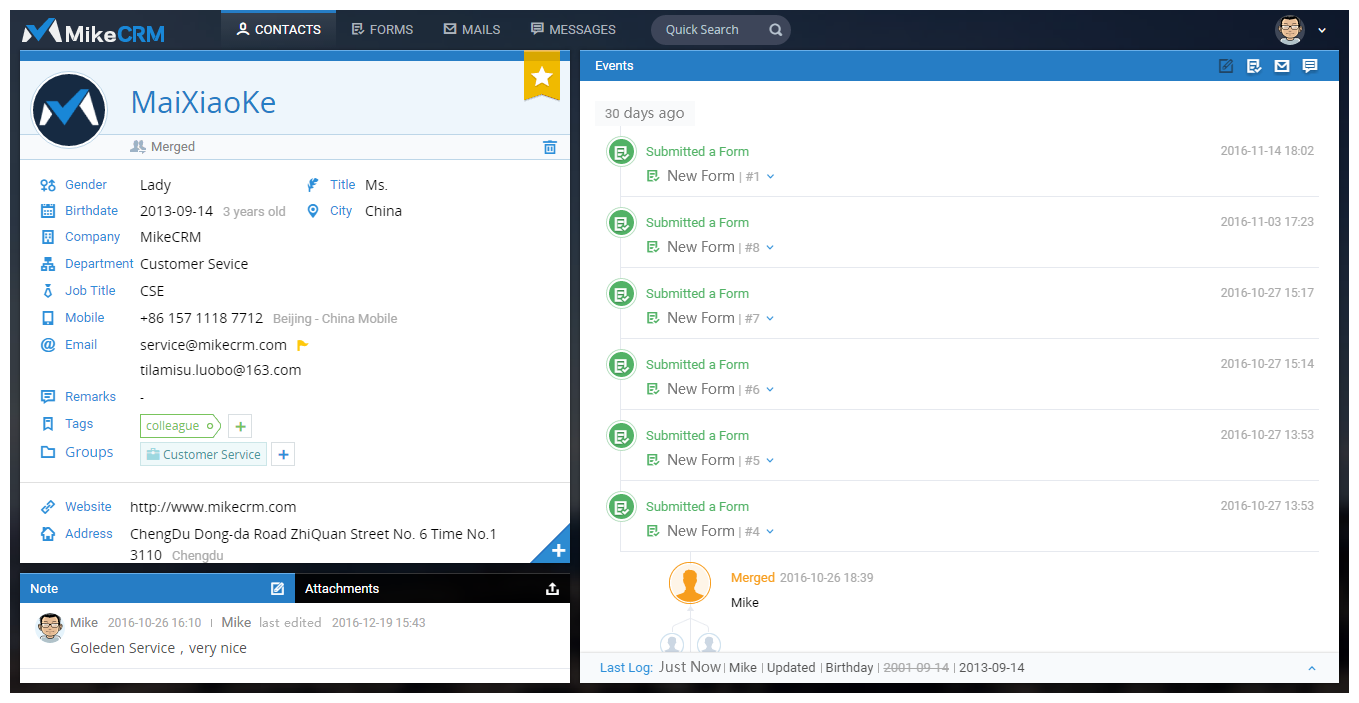This screenshot has width=1359, height=703.
Task: Select the Note tab
Action: coord(157,588)
